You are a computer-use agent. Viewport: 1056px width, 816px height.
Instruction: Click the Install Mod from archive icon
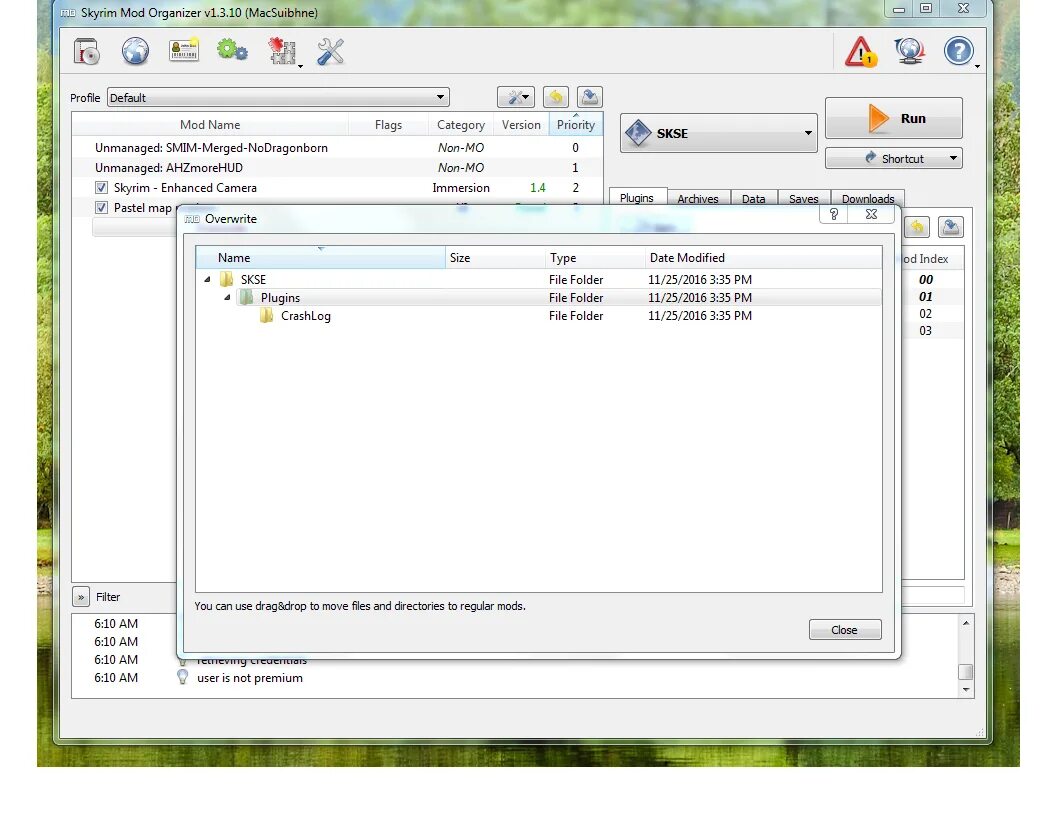[87, 51]
